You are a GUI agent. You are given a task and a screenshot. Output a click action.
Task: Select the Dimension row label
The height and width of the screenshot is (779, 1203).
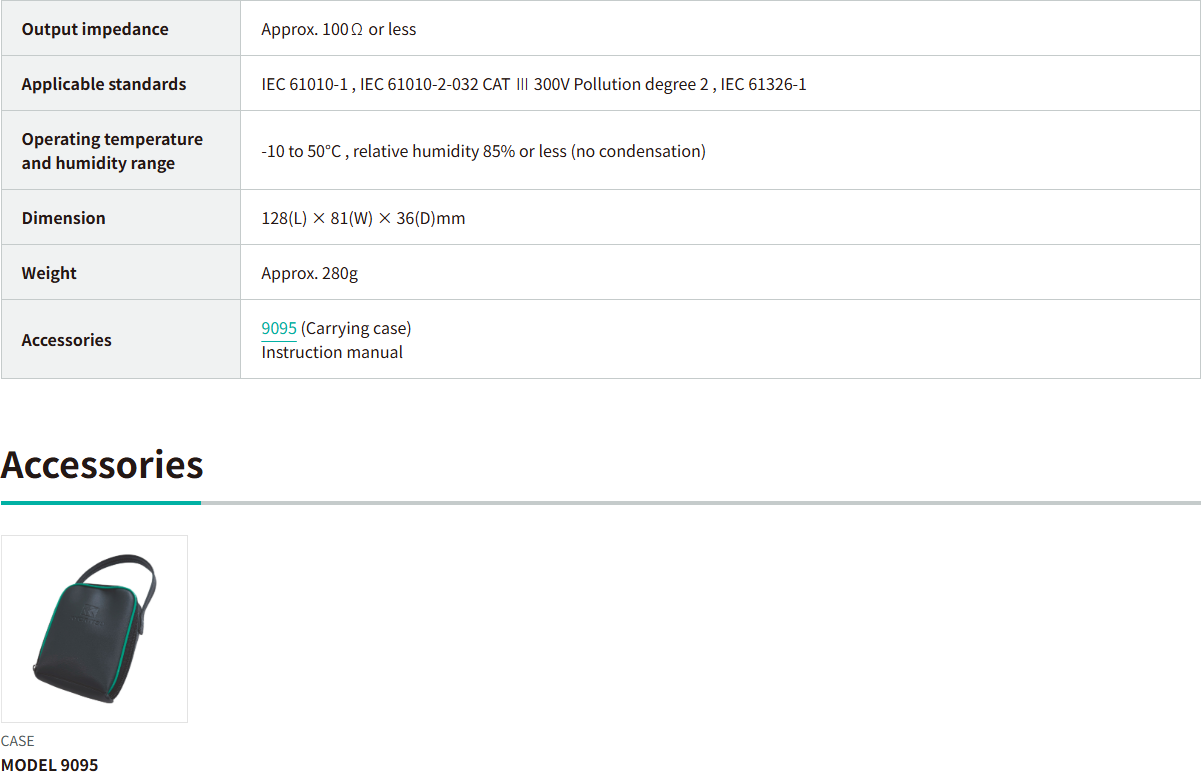click(63, 218)
